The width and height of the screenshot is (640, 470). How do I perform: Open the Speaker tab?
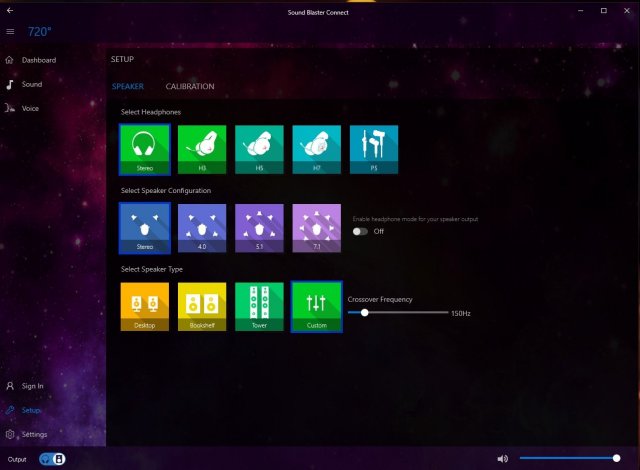click(127, 87)
